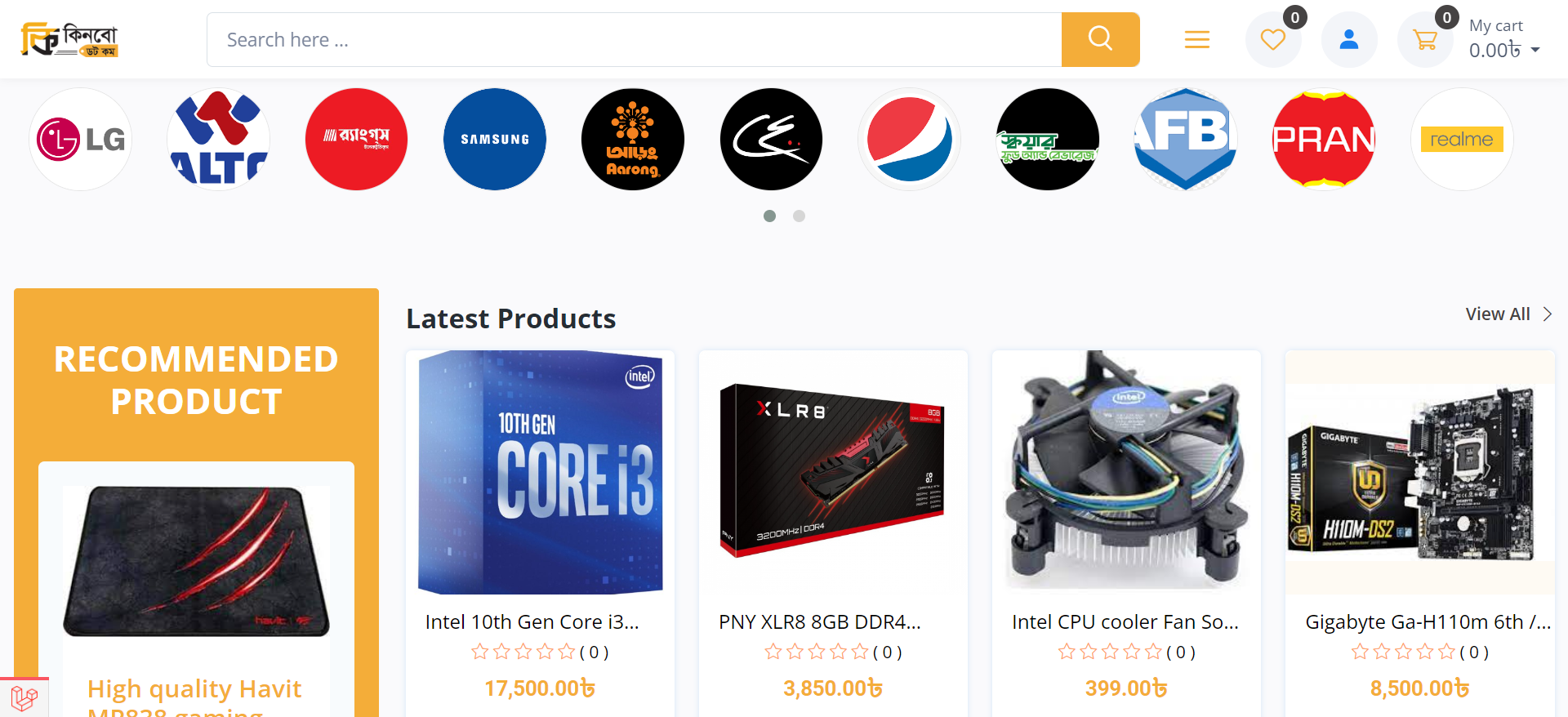The width and height of the screenshot is (1568, 717).
Task: Expand the My cart dropdown arrow
Action: 1535,51
